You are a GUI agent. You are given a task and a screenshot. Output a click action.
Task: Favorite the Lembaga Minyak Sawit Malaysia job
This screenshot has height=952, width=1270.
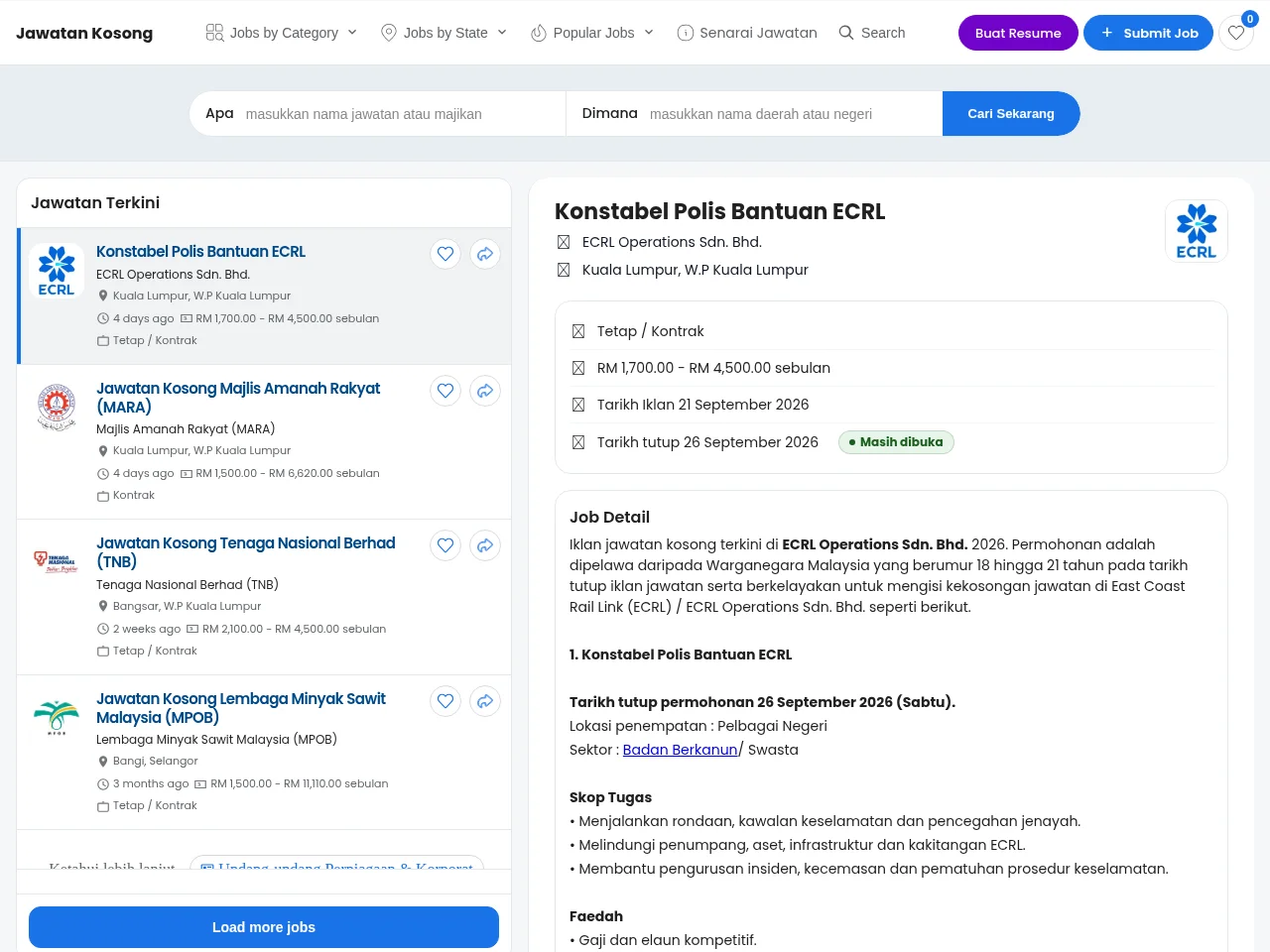[445, 701]
